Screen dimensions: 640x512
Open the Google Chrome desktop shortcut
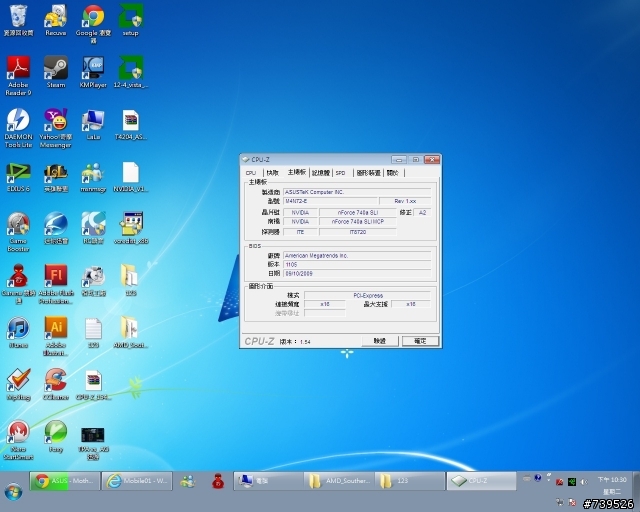(x=93, y=24)
